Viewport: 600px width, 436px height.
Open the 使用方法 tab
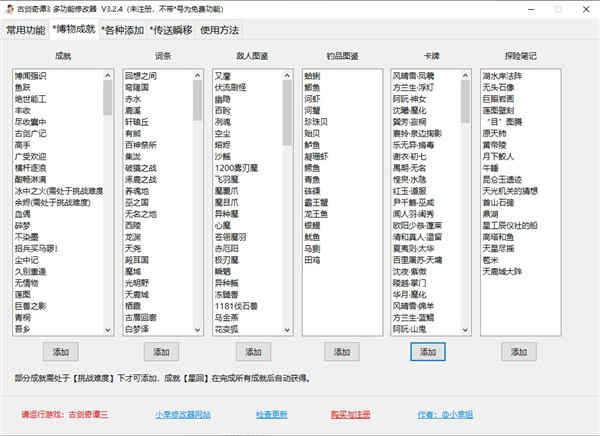(220, 30)
